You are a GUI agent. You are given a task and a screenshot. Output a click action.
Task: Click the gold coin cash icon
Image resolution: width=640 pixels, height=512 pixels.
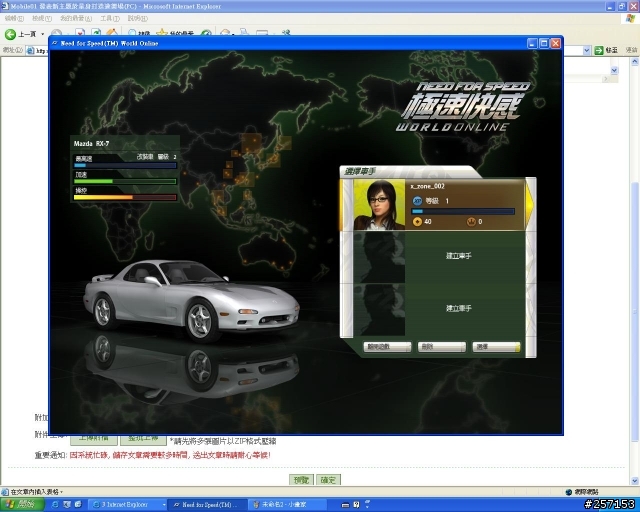tap(417, 222)
